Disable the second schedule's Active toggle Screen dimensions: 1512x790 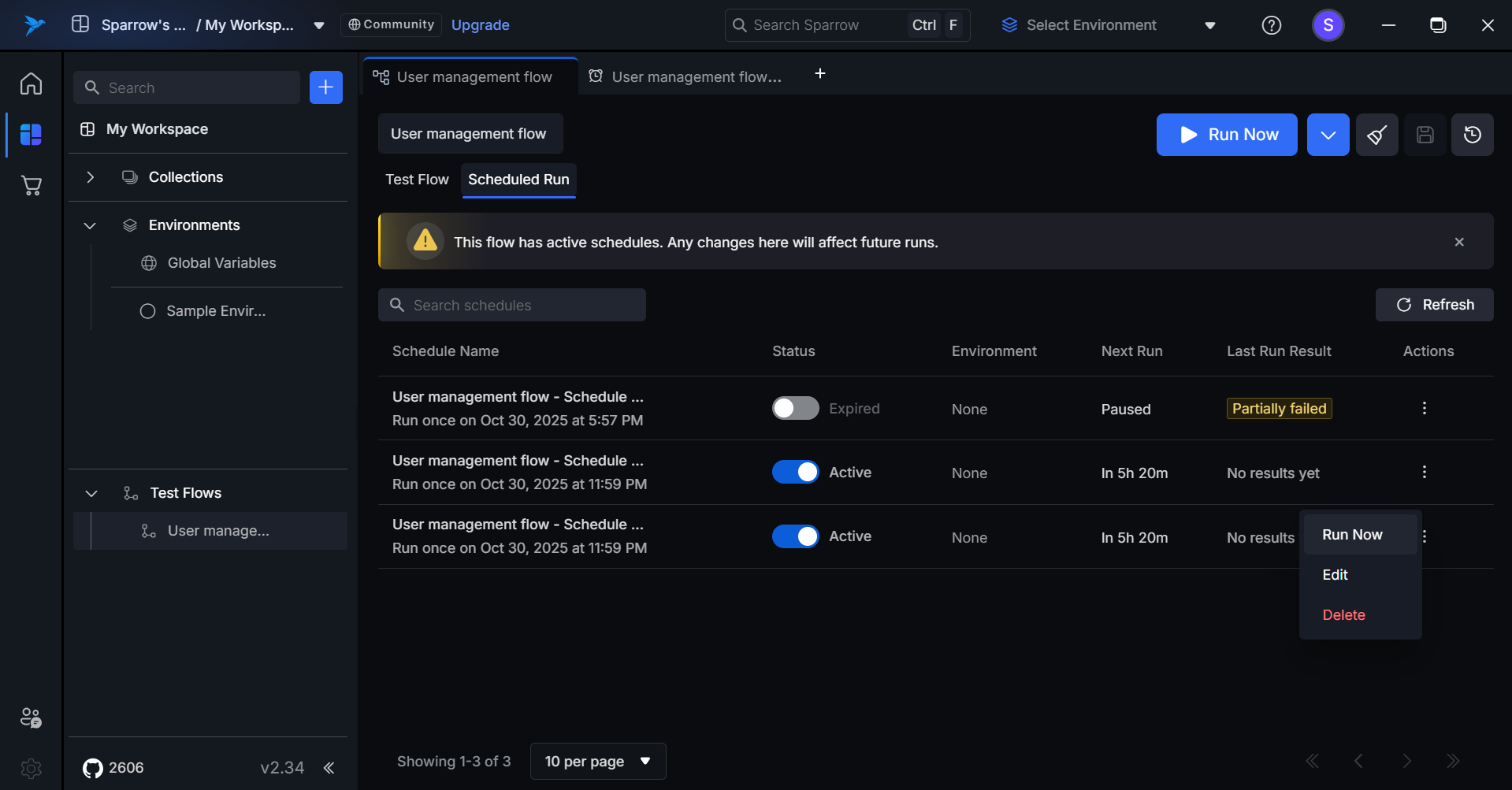tap(795, 472)
